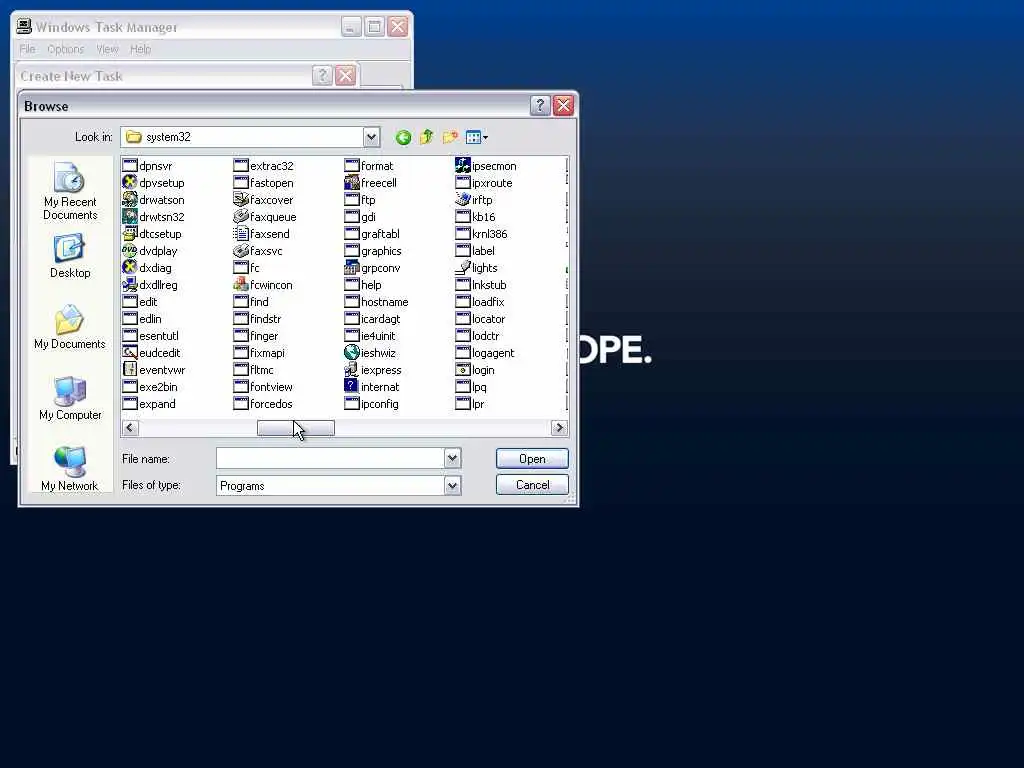Select the dpvsetup file icon
The width and height of the screenshot is (1024, 768).
pyautogui.click(x=130, y=183)
